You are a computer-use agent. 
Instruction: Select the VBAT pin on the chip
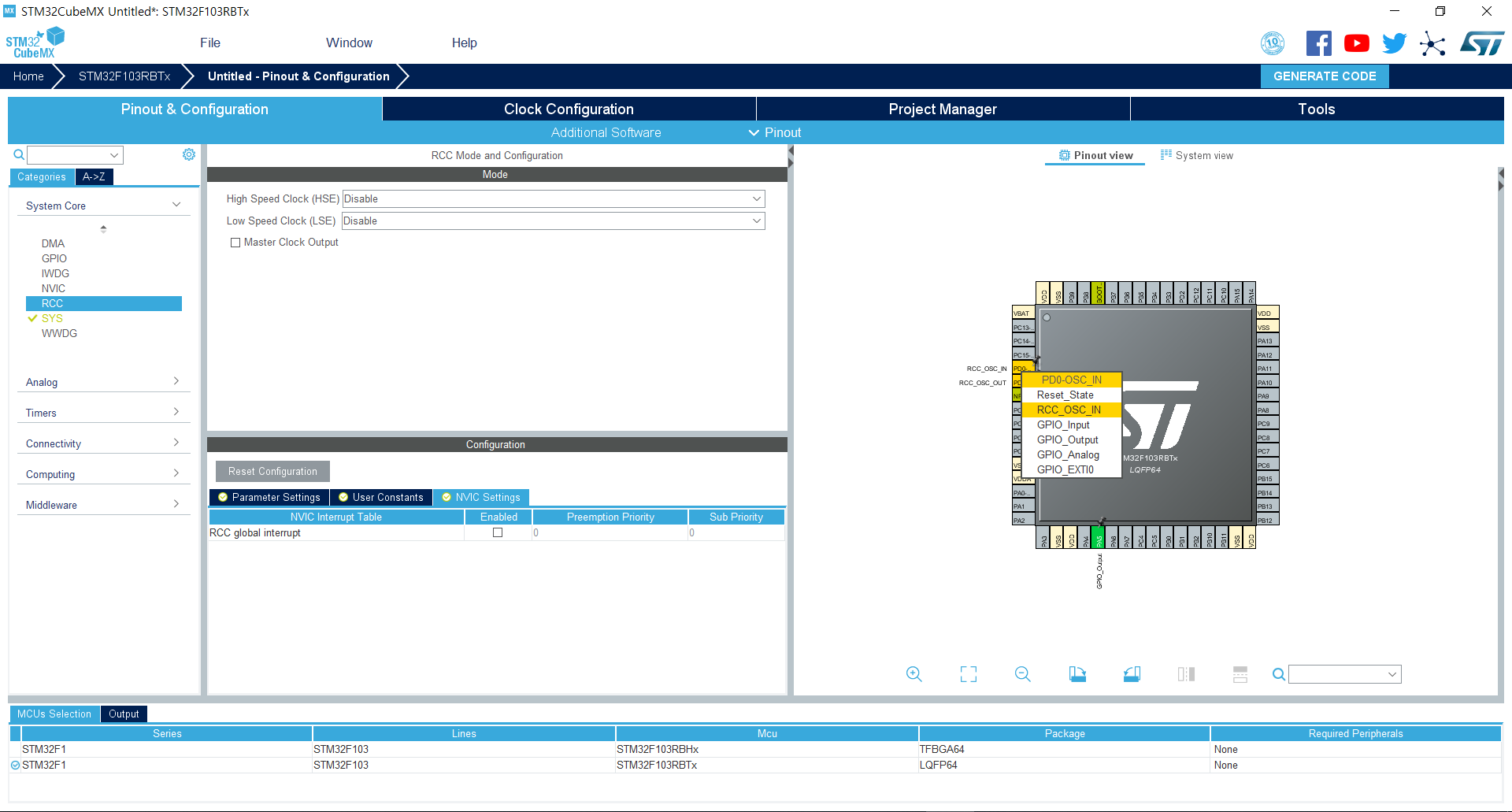click(x=1023, y=313)
